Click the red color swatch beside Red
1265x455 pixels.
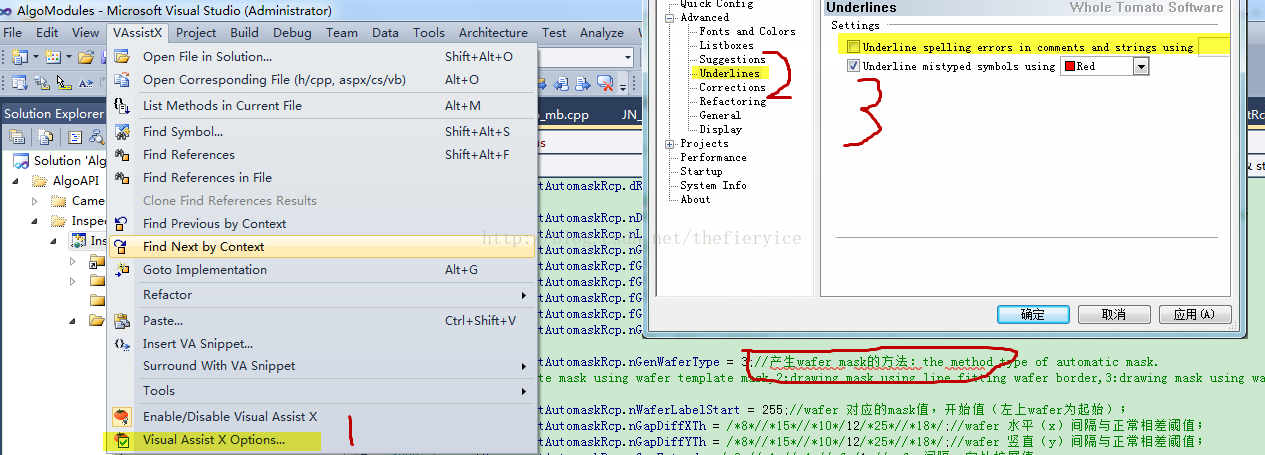pos(1068,66)
